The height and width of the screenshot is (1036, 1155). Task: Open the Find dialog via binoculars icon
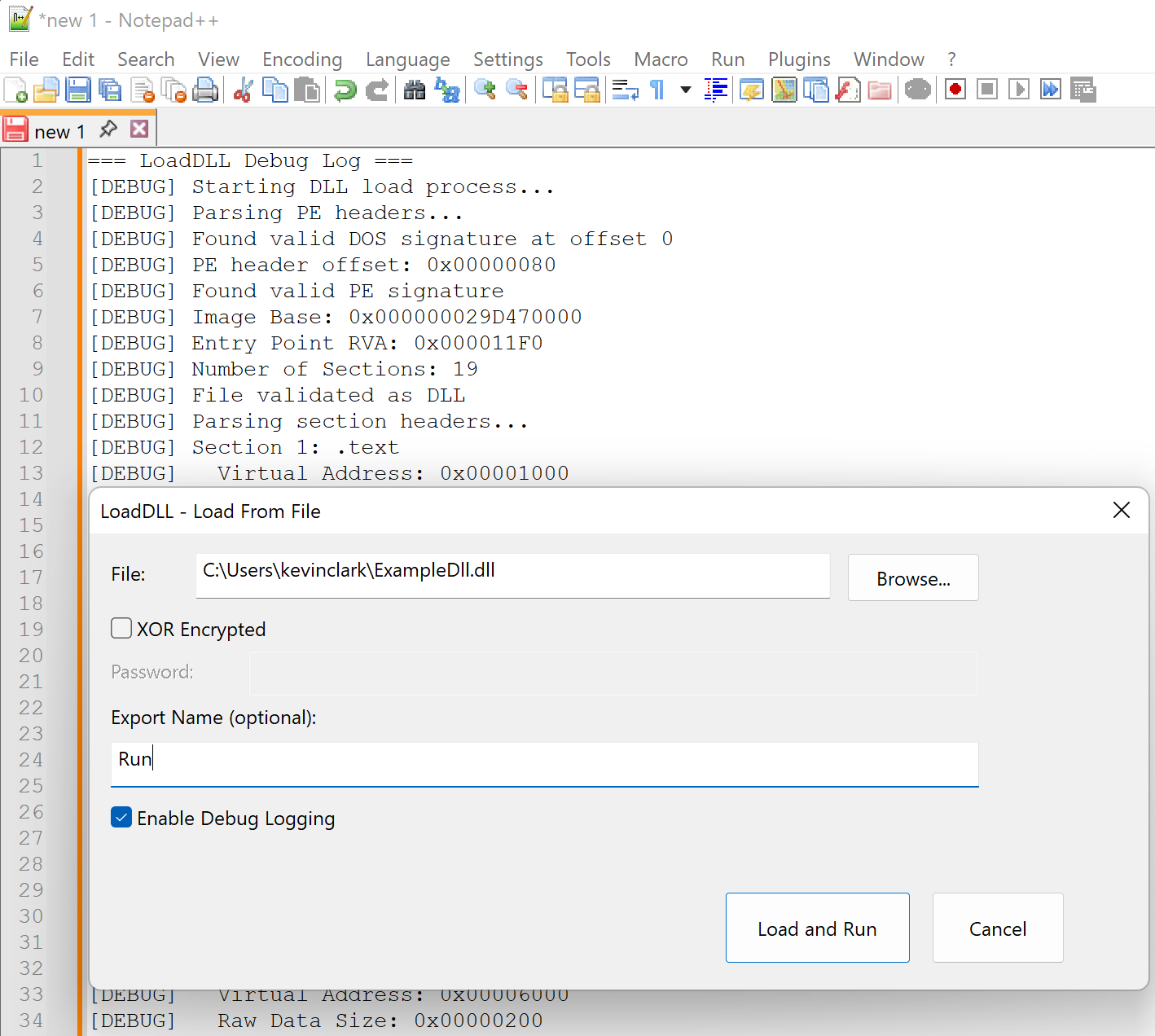414,90
